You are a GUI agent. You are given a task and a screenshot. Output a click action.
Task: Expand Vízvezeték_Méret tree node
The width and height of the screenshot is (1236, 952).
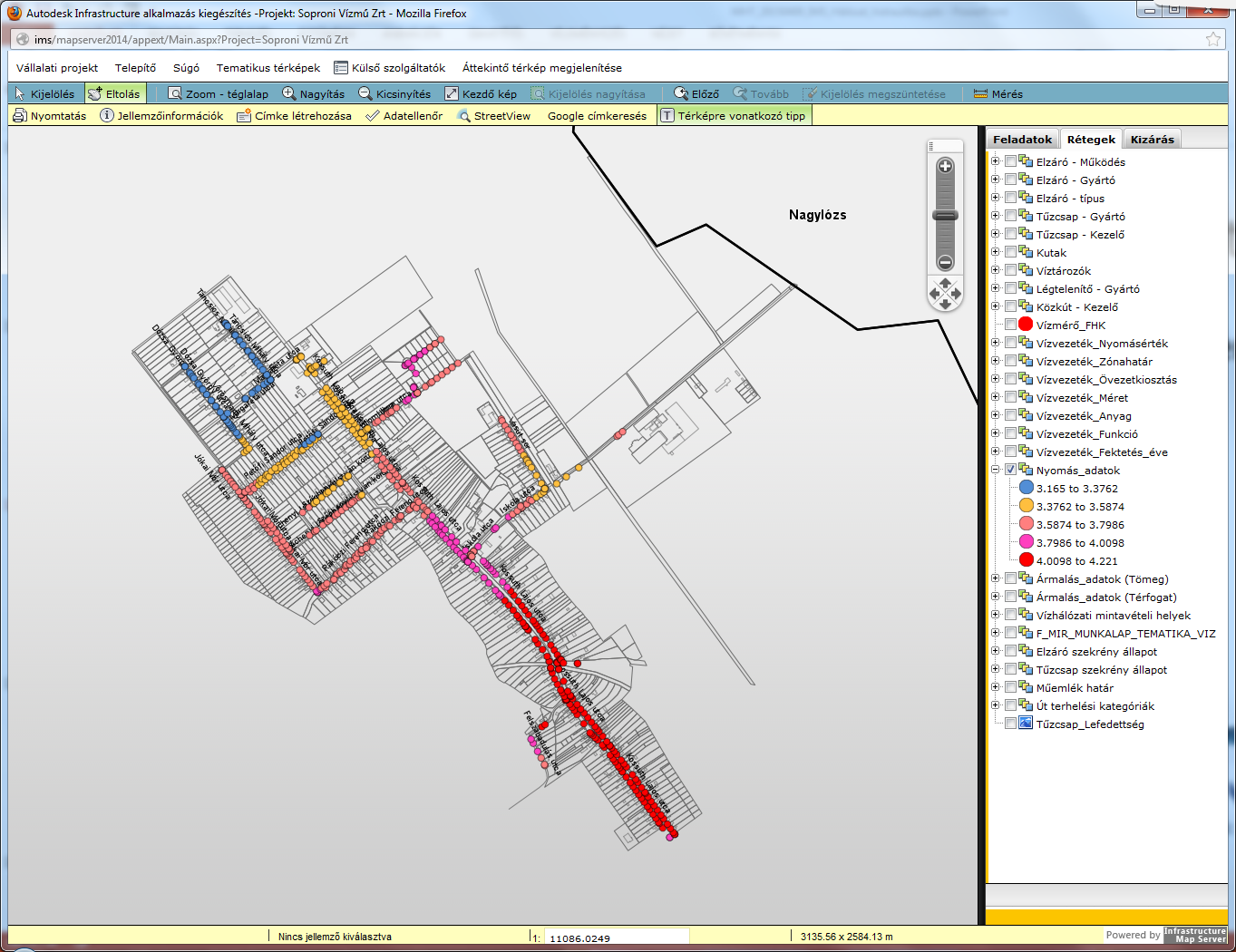click(996, 397)
